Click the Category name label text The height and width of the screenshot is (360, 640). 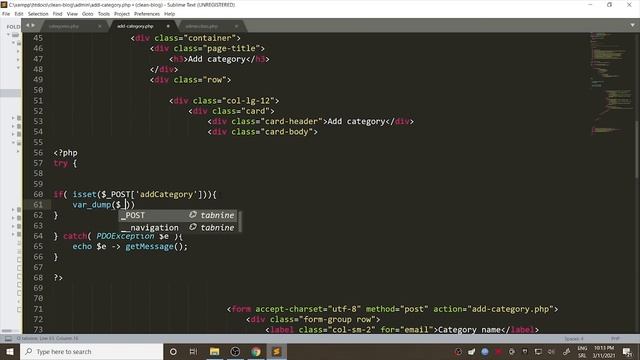469,330
